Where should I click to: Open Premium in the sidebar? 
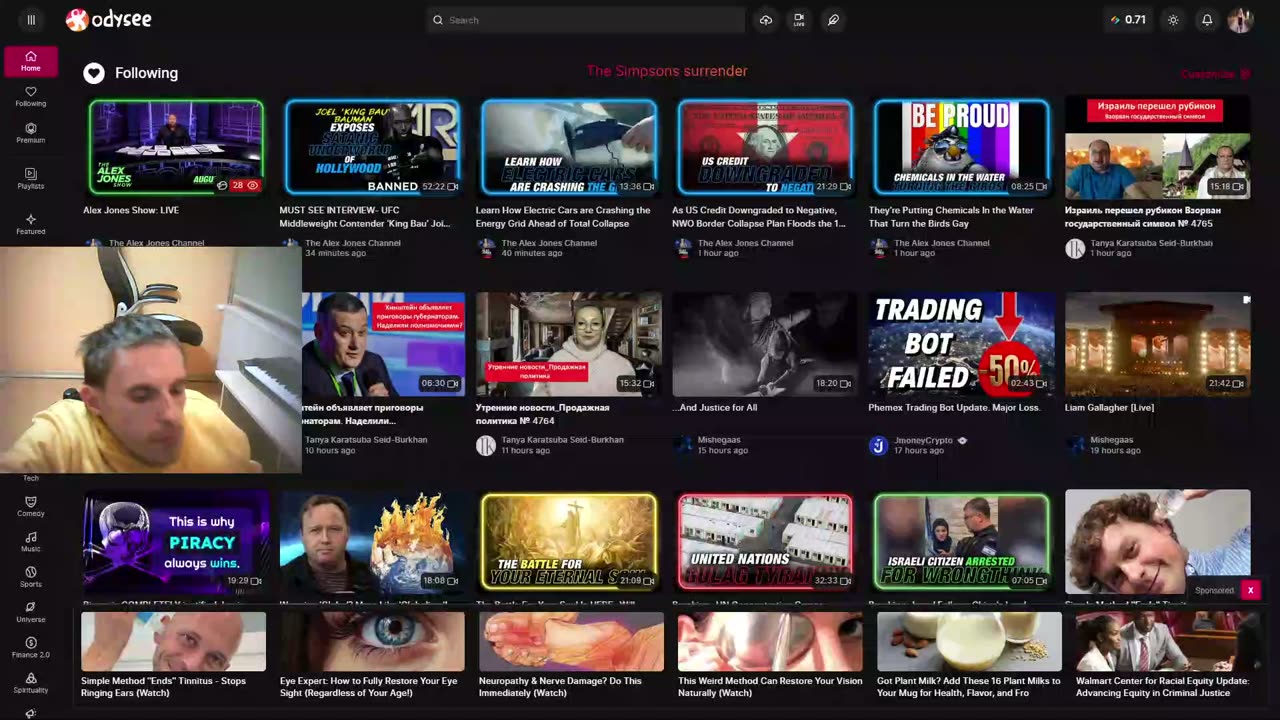pyautogui.click(x=31, y=134)
